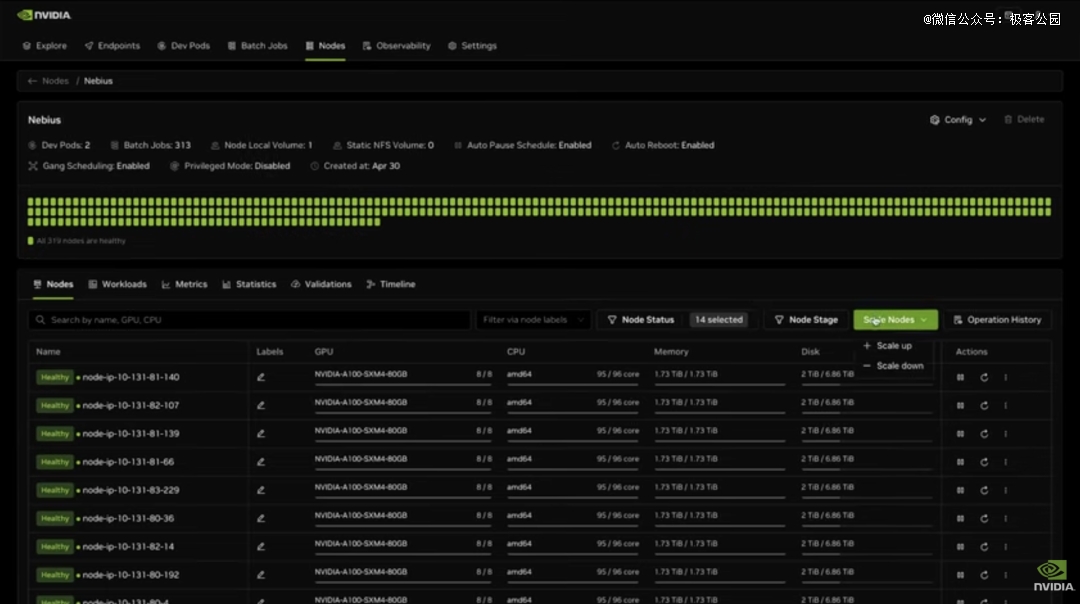
Task: Click the back arrow beside the Nodes breadcrumb
Action: (33, 81)
